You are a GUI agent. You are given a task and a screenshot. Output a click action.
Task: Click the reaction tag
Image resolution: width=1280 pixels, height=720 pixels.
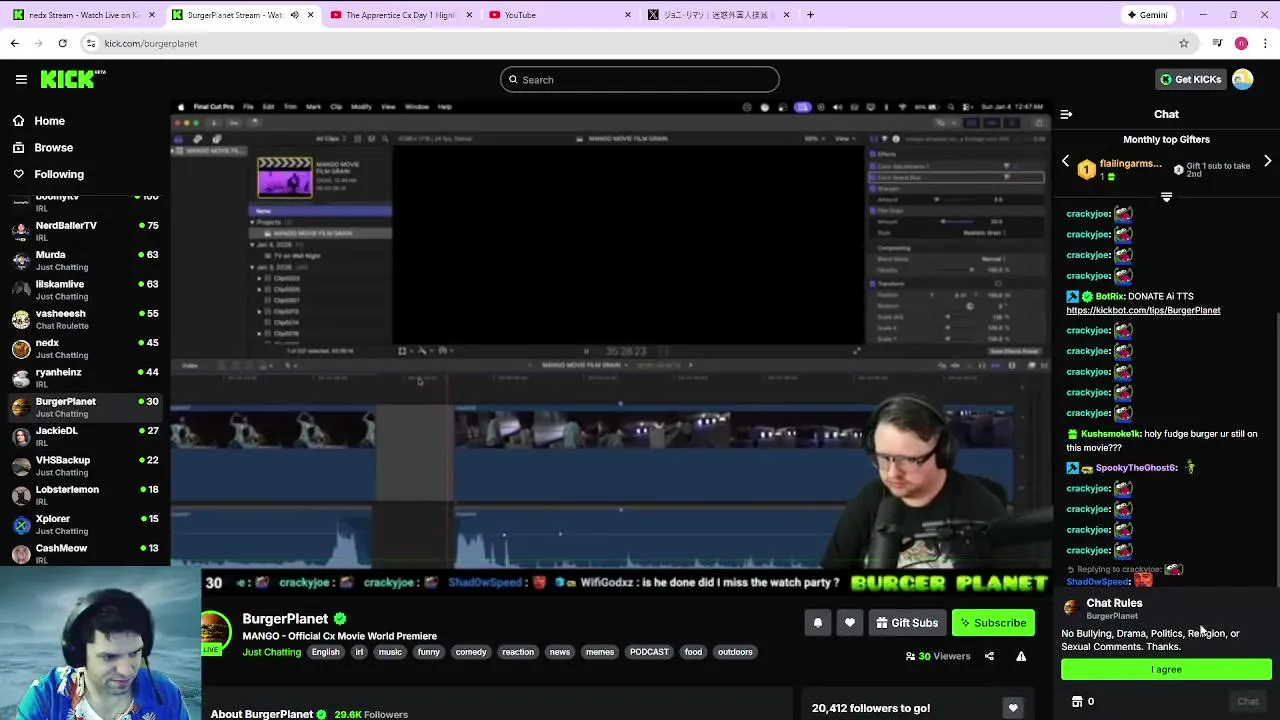click(518, 652)
